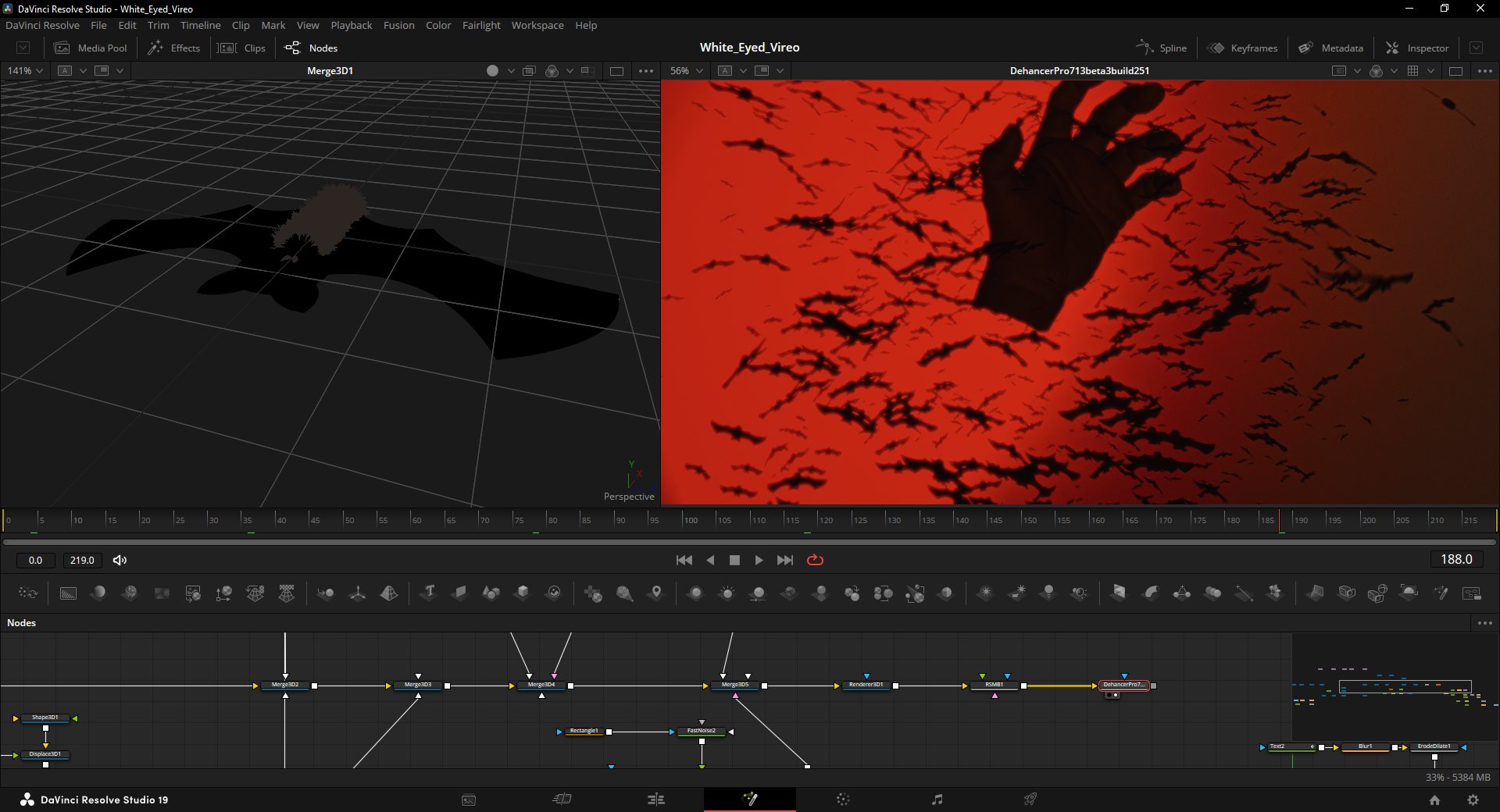The image size is (1500, 812).
Task: Go to Project Manager home icon
Action: pyautogui.click(x=1434, y=800)
